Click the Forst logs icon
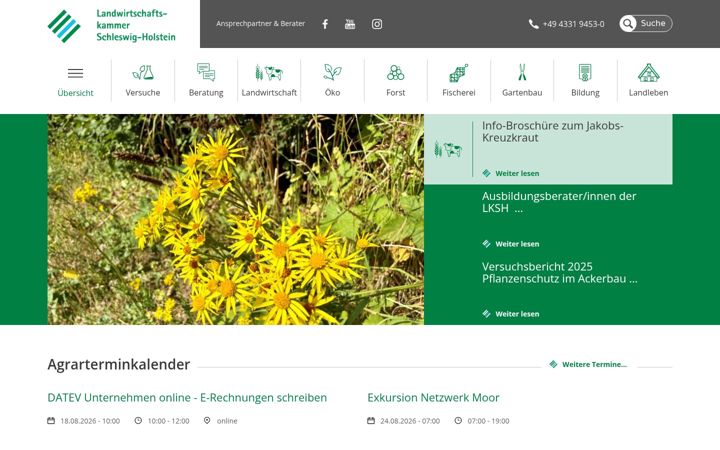720x450 pixels. [x=395, y=72]
